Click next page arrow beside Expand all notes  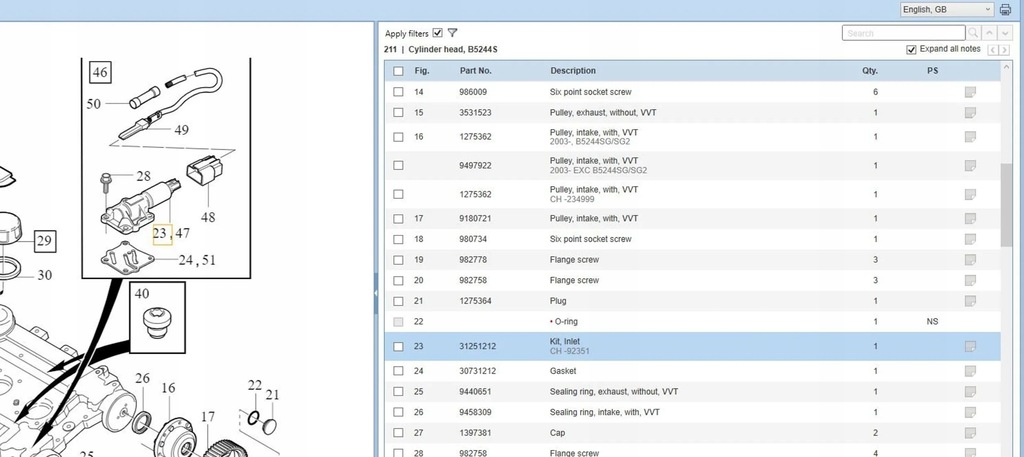(1003, 50)
